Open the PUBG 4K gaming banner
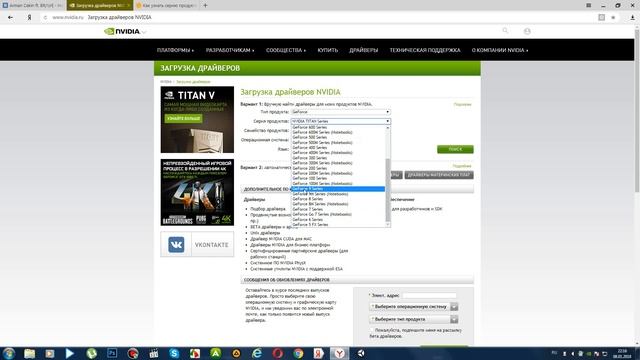640x360 pixels. (197, 192)
